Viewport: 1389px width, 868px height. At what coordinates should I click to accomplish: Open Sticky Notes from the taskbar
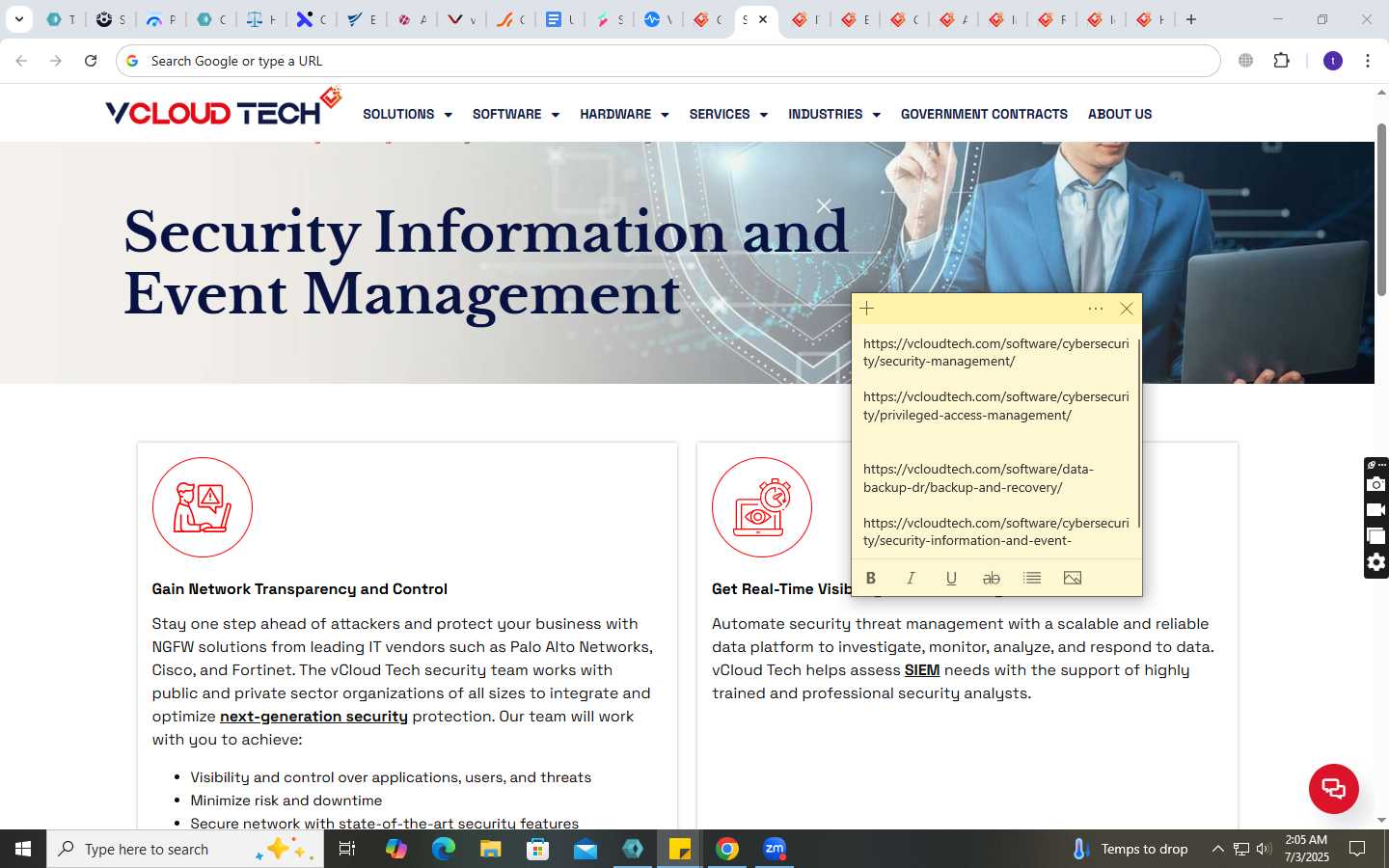(680, 849)
